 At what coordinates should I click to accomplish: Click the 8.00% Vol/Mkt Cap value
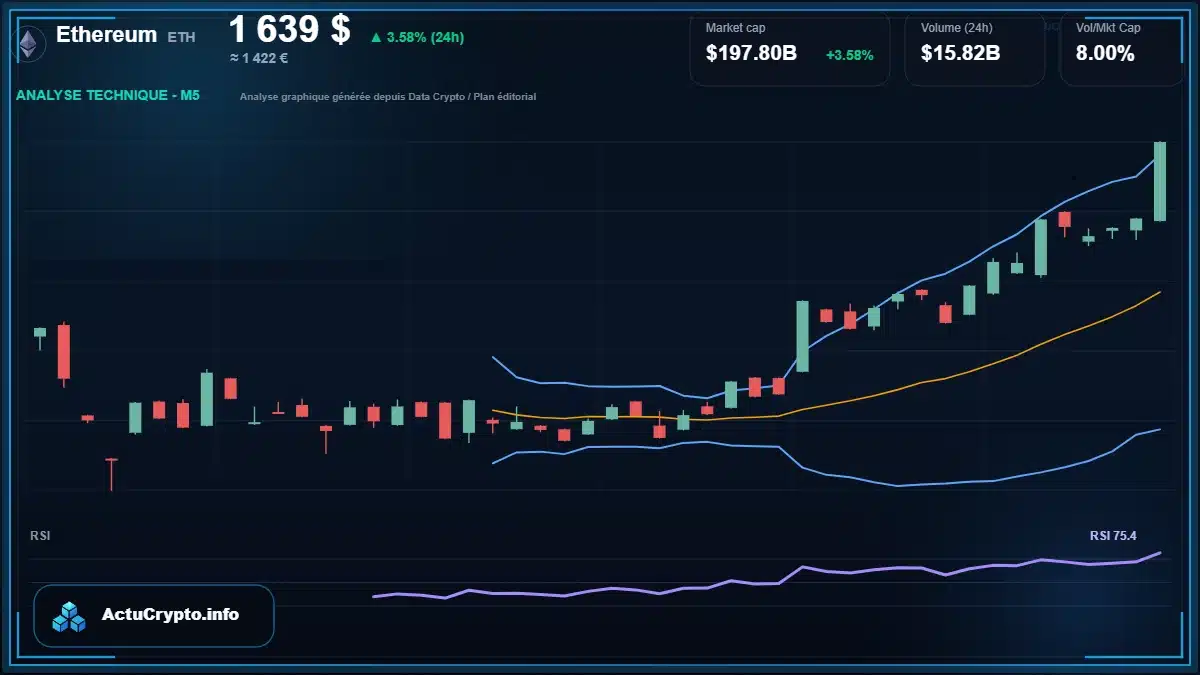pos(1105,54)
